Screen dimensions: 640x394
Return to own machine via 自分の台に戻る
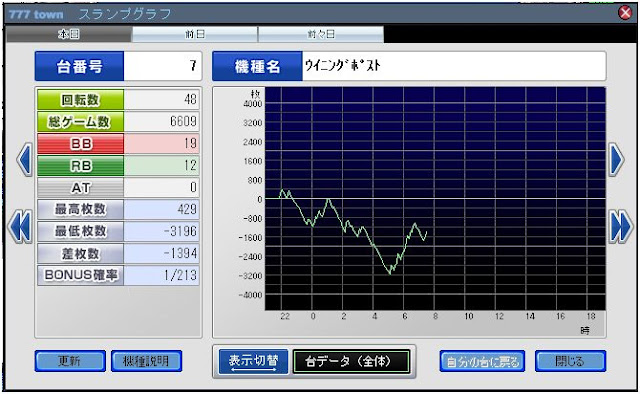482,361
